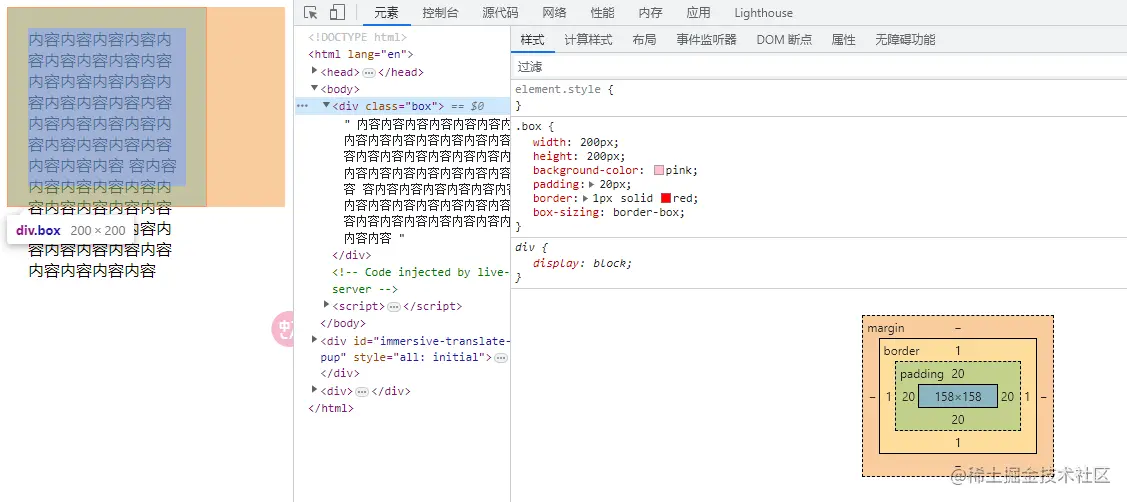Collapse the div class box node

coord(326,105)
